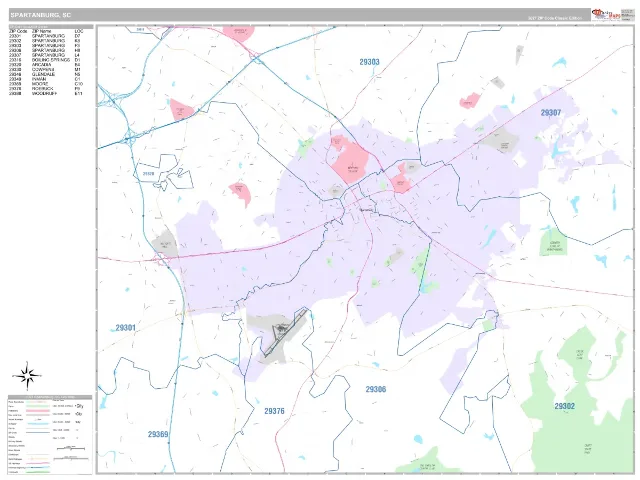
Task: Click COWPENS row in ZIP index
Action: [x=46, y=70]
